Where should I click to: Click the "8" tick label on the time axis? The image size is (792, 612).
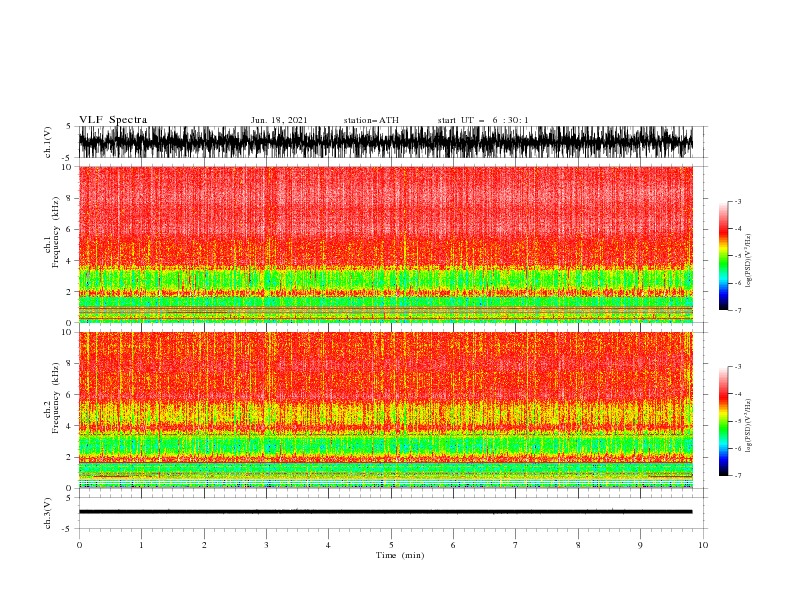(x=578, y=545)
